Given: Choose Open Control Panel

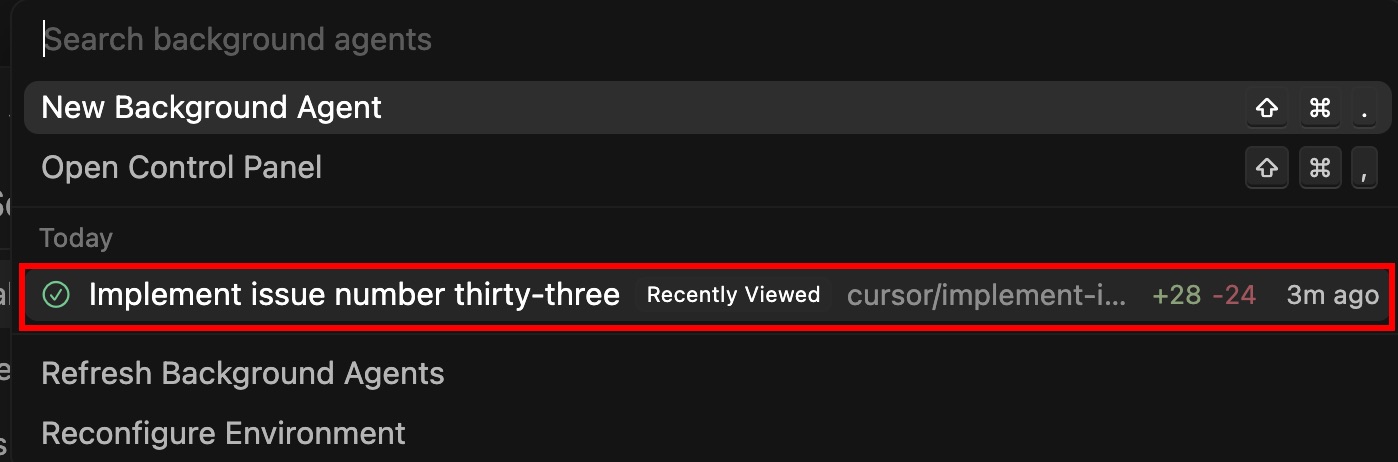Looking at the screenshot, I should [x=706, y=168].
